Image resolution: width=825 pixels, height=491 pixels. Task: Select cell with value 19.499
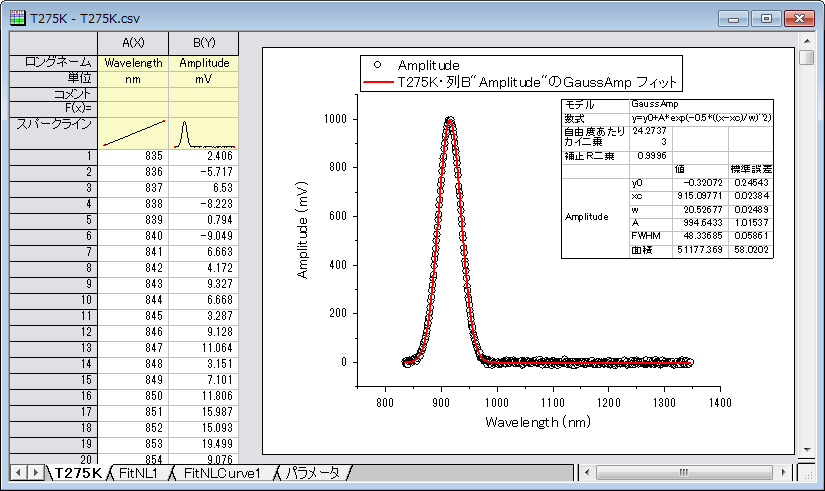coord(204,444)
